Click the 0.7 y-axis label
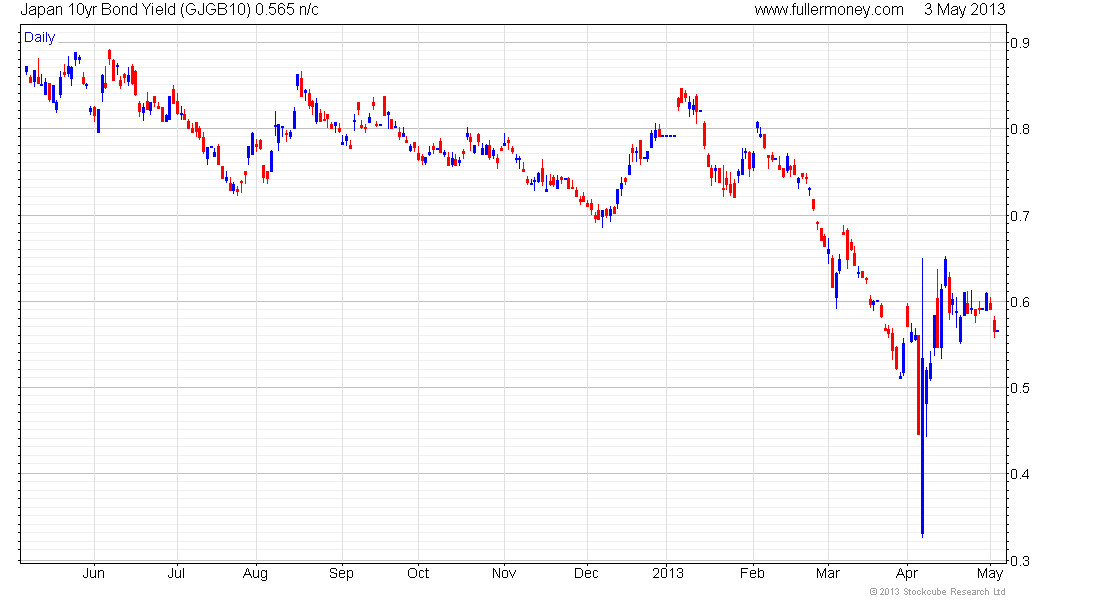Viewport: 1100px width, 600px height. 1020,215
